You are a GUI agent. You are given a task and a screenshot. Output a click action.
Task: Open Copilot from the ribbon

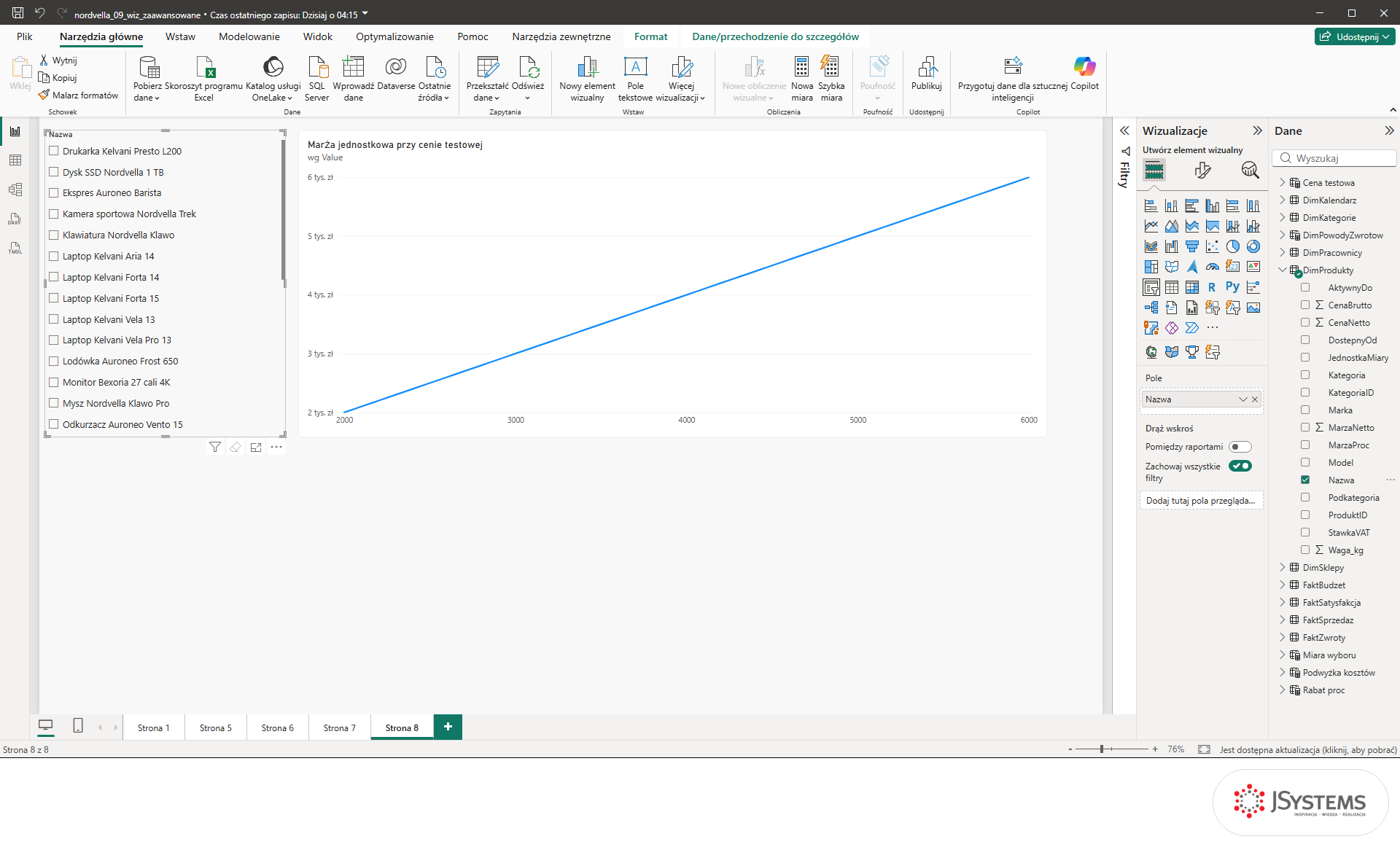tap(1084, 73)
